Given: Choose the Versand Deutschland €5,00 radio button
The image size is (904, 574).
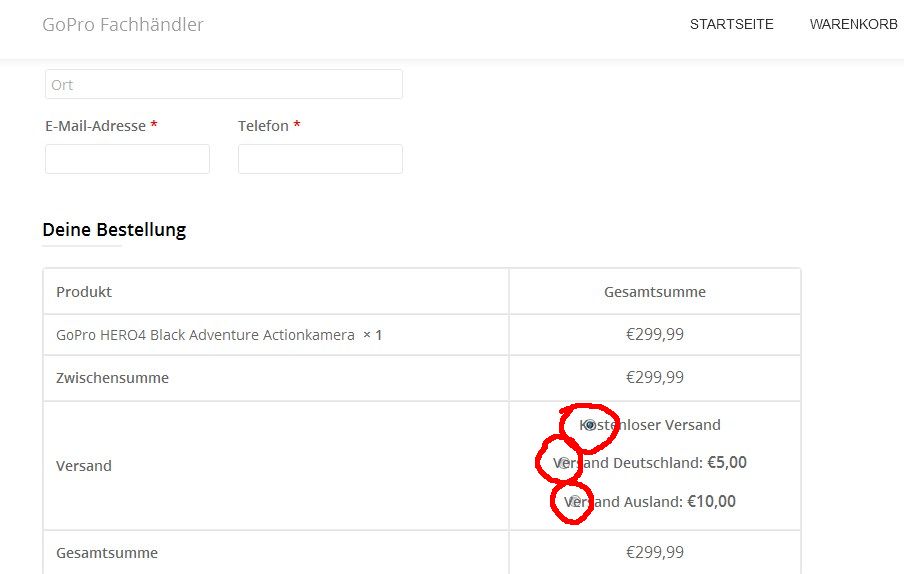Looking at the screenshot, I should coord(564,463).
